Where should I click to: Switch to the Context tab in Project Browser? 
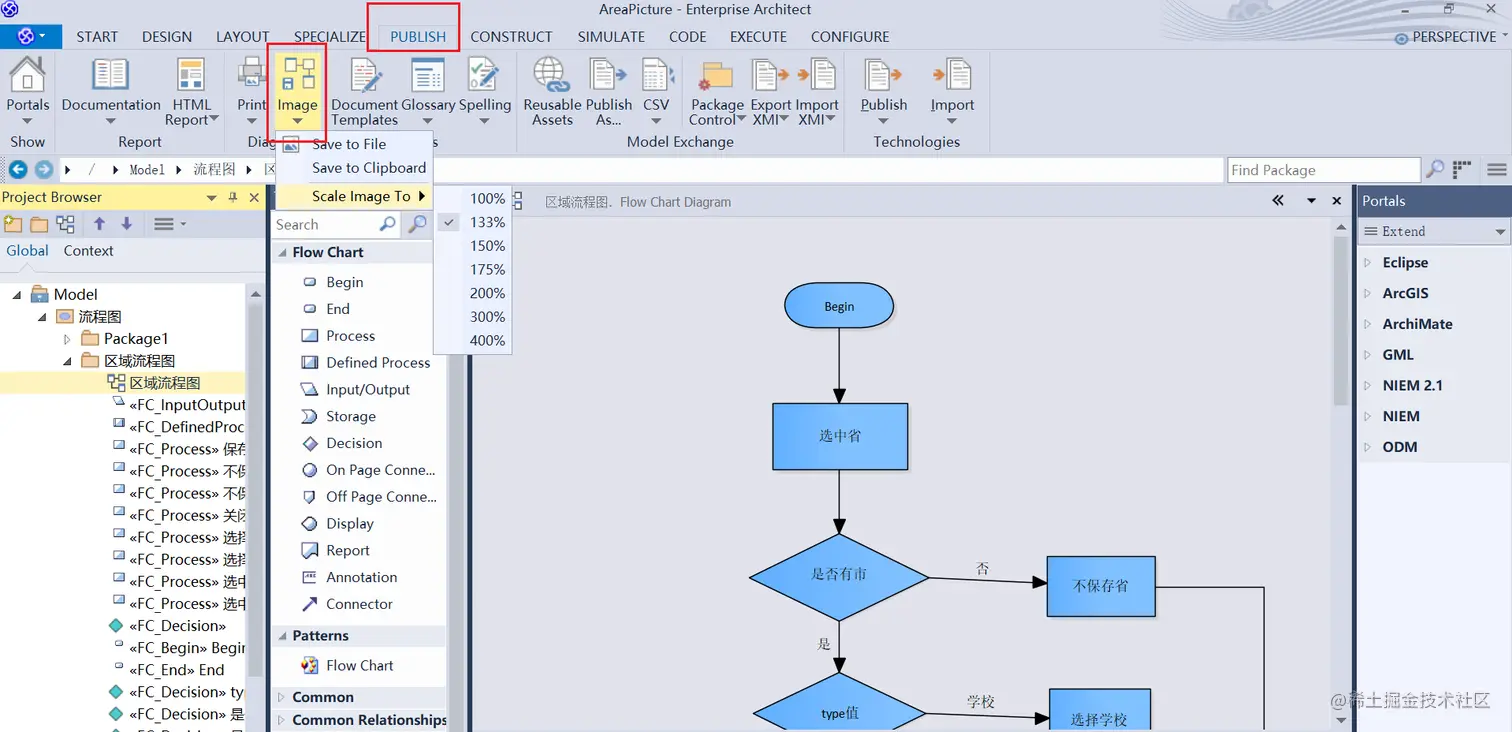pos(88,251)
